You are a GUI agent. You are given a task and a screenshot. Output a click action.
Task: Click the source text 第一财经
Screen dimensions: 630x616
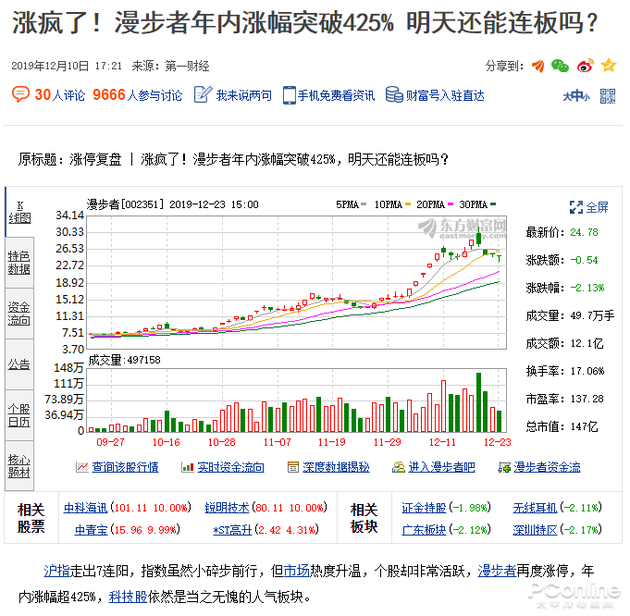(x=187, y=66)
